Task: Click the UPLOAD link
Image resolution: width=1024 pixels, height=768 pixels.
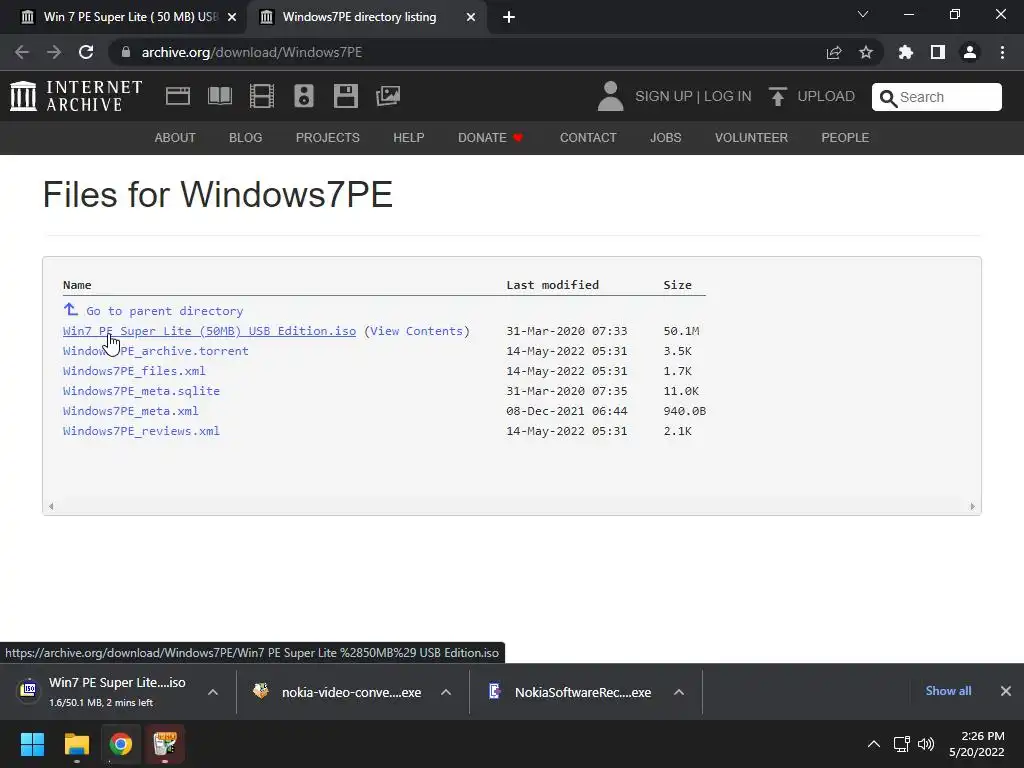Action: click(x=825, y=96)
